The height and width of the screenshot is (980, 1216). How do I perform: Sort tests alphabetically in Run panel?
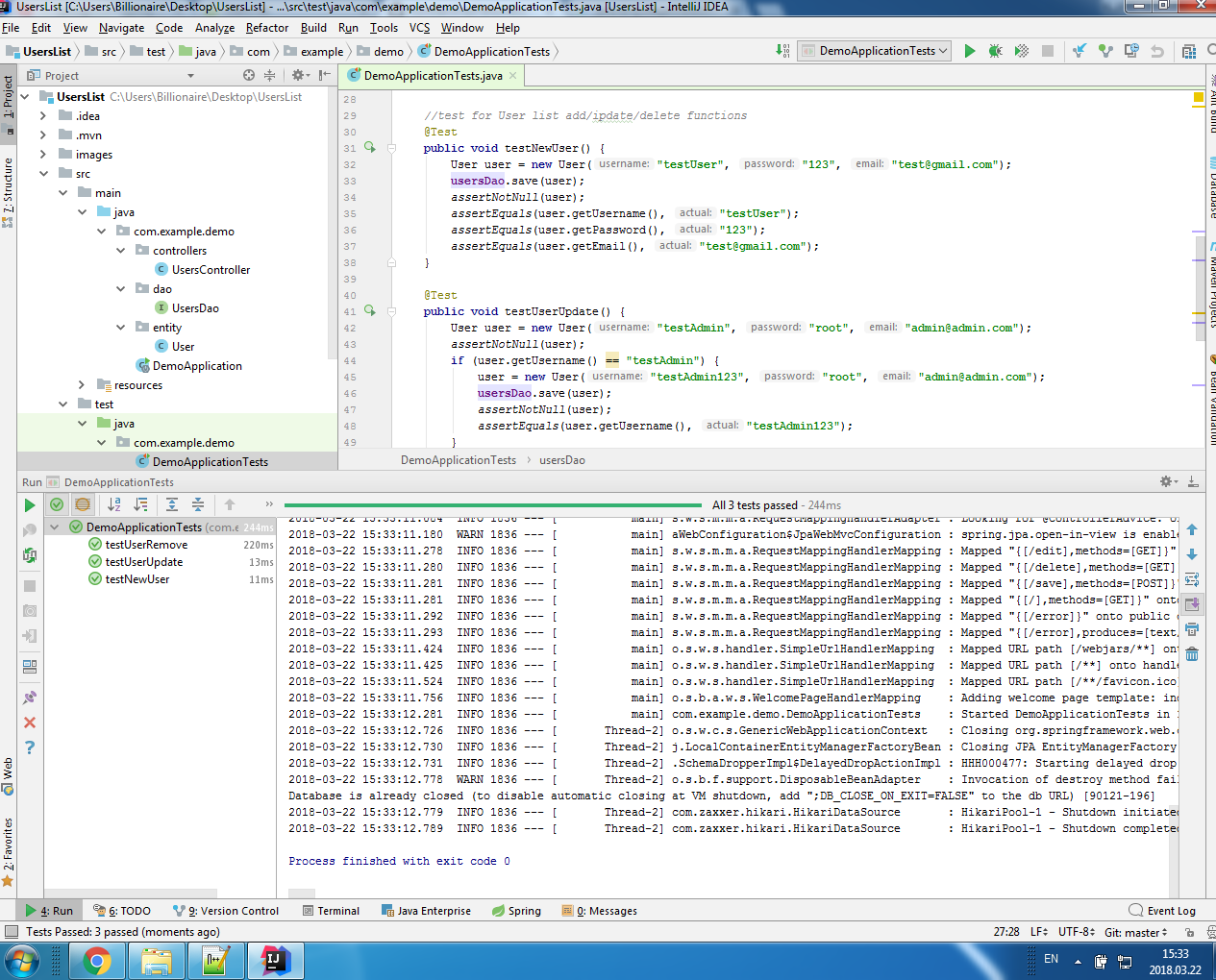[114, 504]
